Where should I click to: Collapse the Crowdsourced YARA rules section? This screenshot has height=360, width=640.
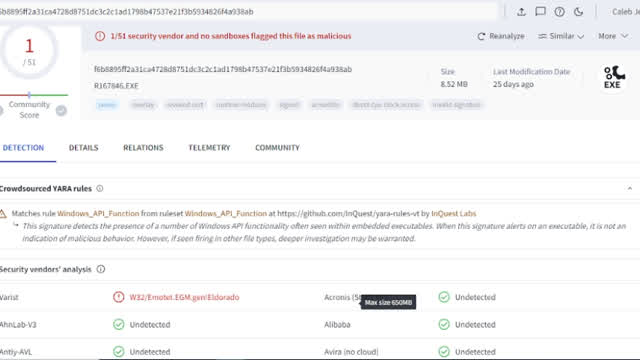point(630,189)
